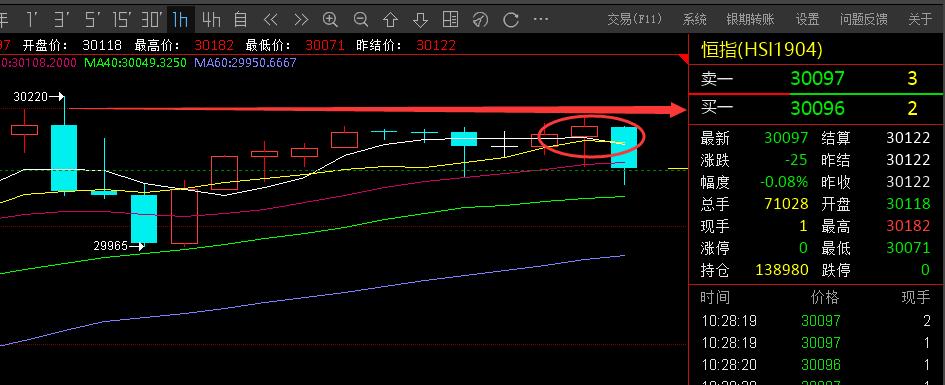Screen dimensions: 945x385
Task: Switch chart to 3-minute period
Action: point(62,19)
